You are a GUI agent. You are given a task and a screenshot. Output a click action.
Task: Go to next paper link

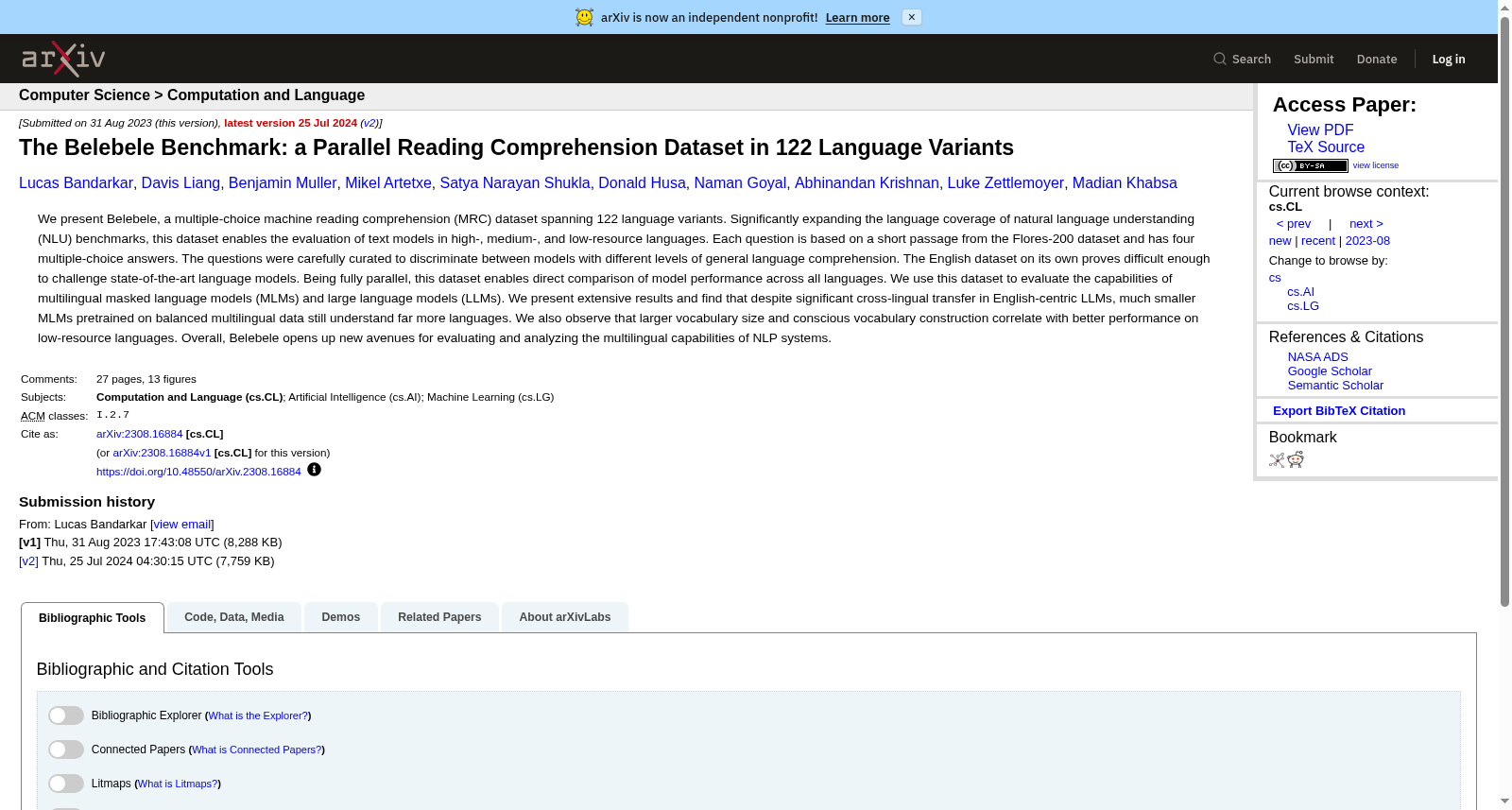[1366, 224]
